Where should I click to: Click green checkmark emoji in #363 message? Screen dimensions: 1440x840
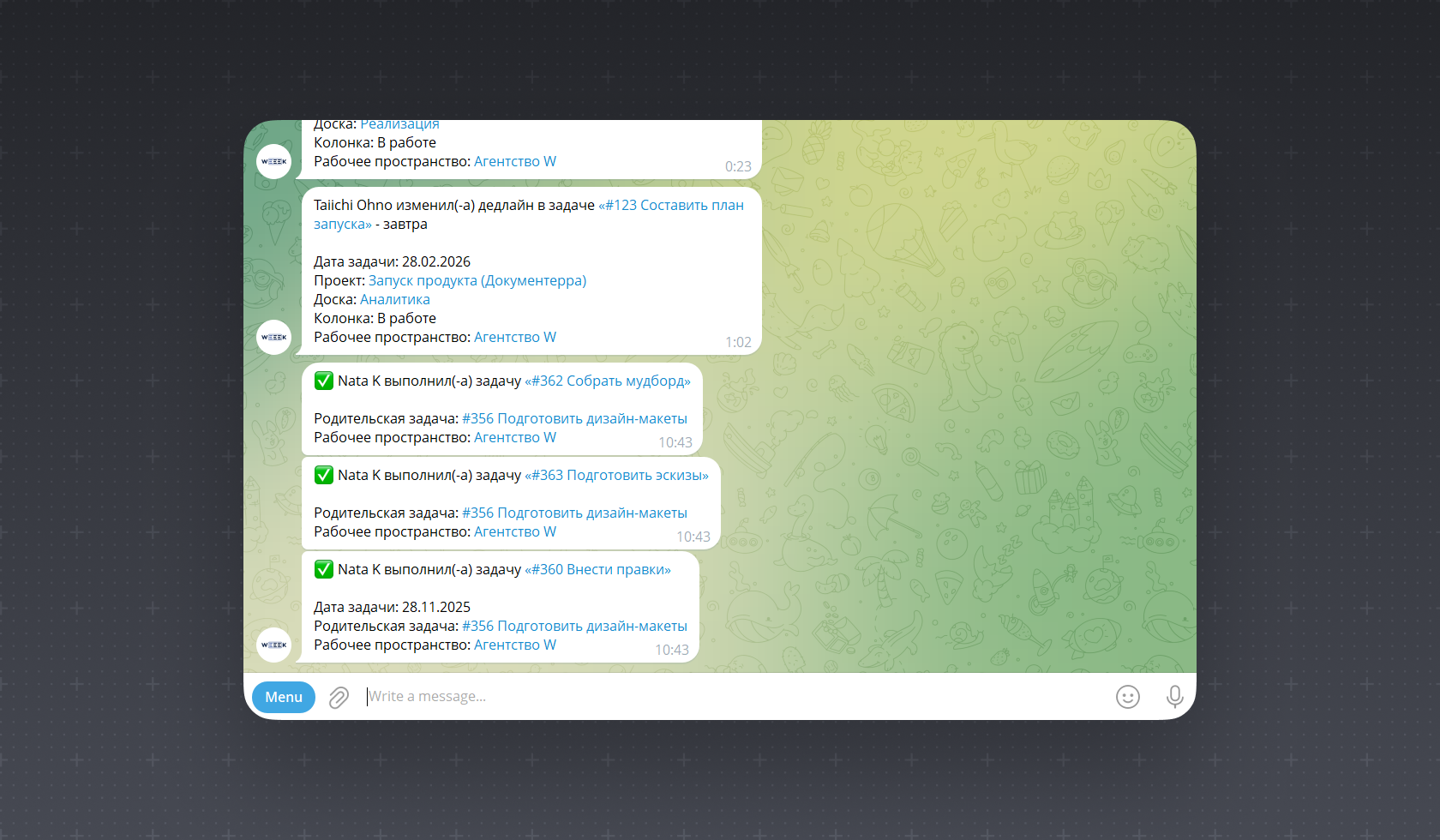pos(324,476)
